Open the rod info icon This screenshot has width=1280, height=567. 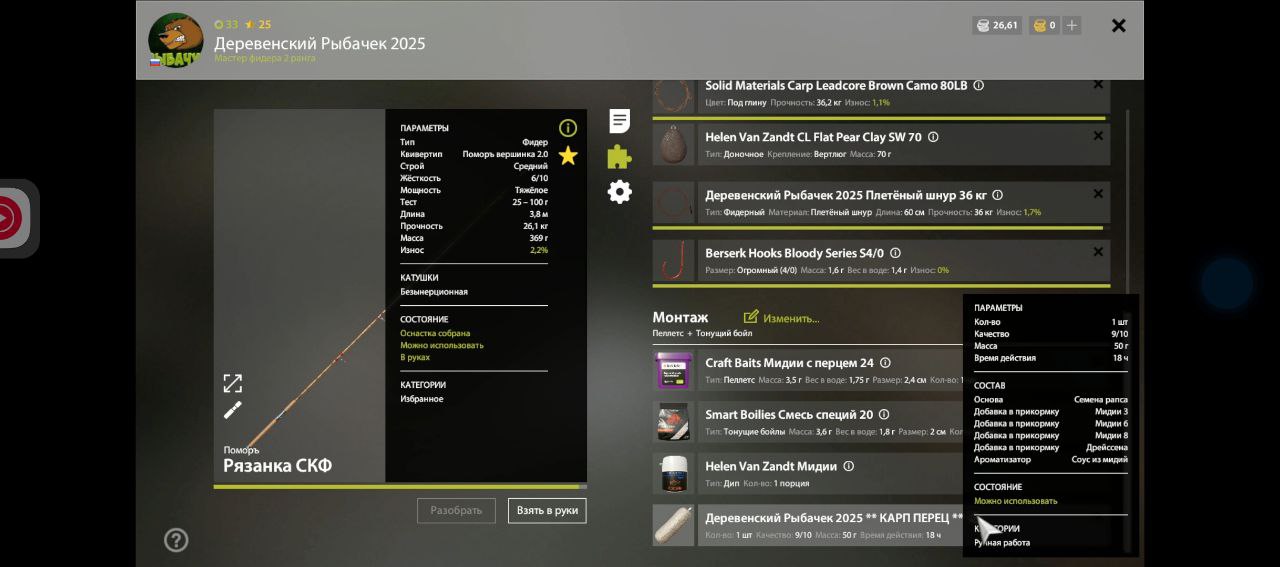tap(568, 128)
